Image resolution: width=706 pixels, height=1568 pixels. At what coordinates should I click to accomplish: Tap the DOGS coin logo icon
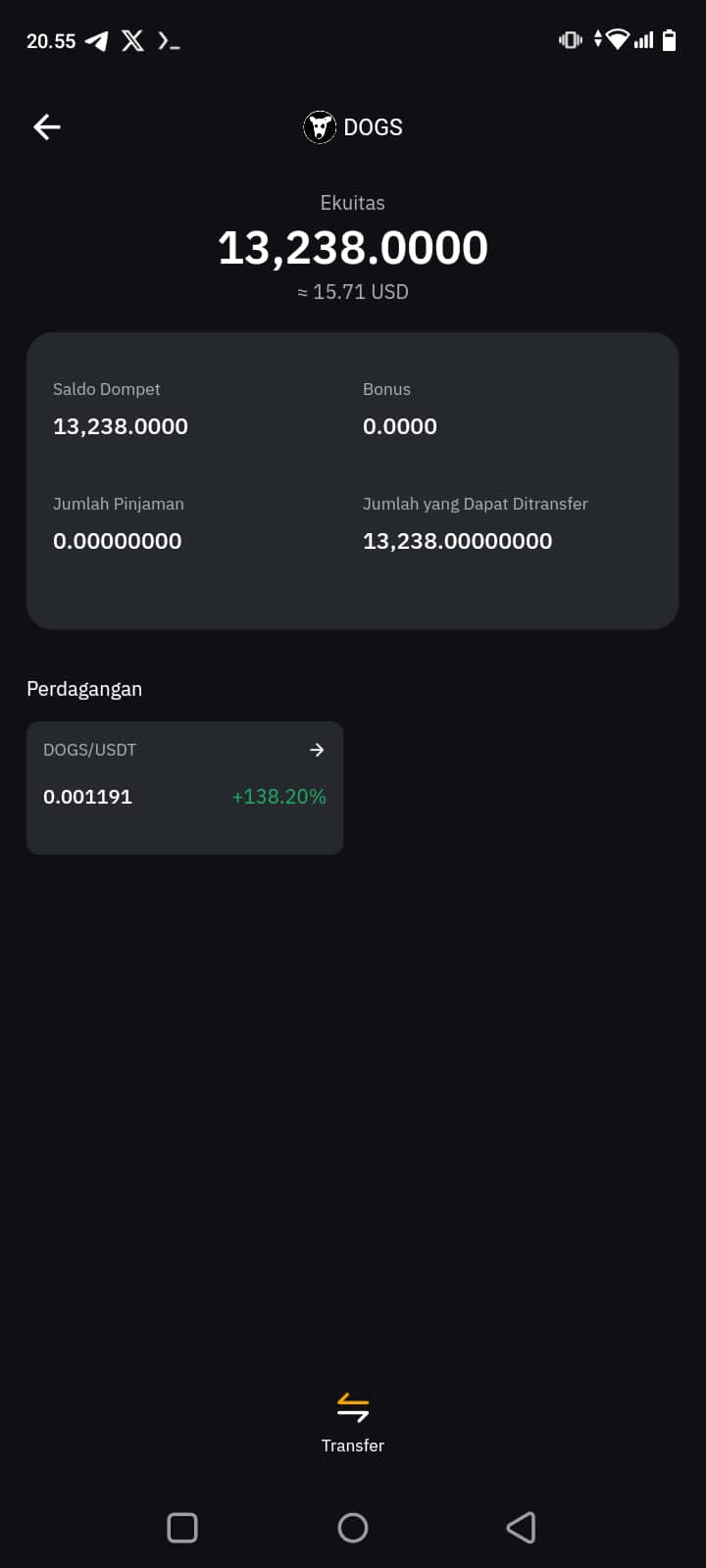pyautogui.click(x=320, y=127)
